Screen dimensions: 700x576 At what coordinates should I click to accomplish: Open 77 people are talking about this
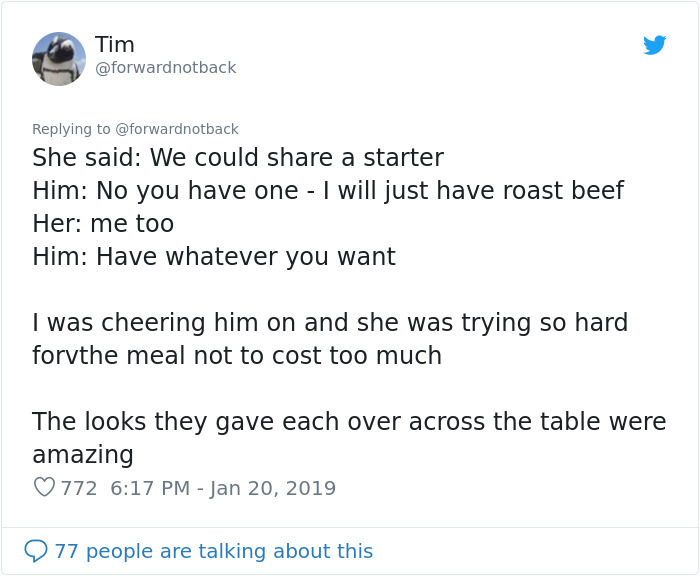click(x=213, y=551)
